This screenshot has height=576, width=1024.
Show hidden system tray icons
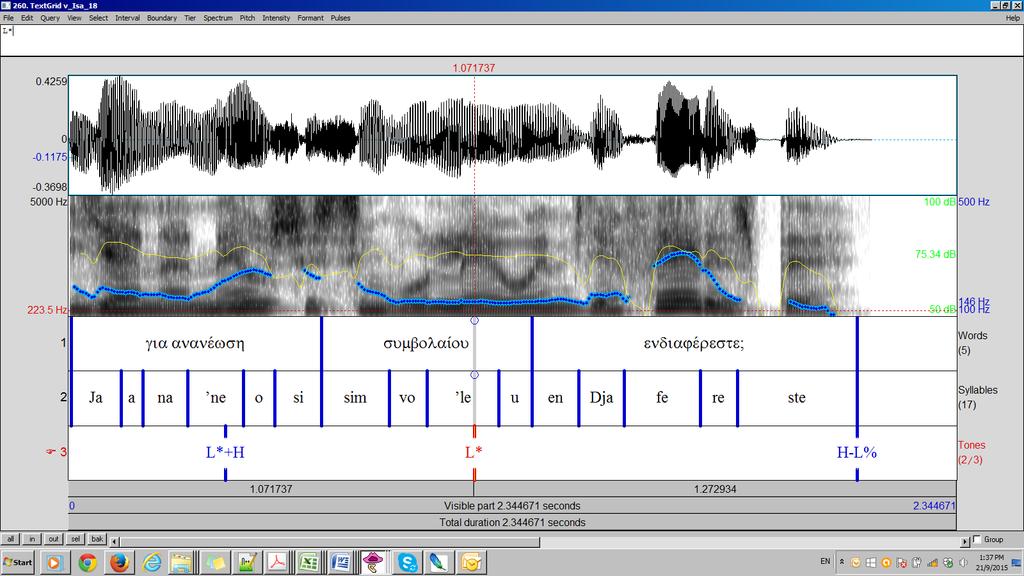point(842,562)
